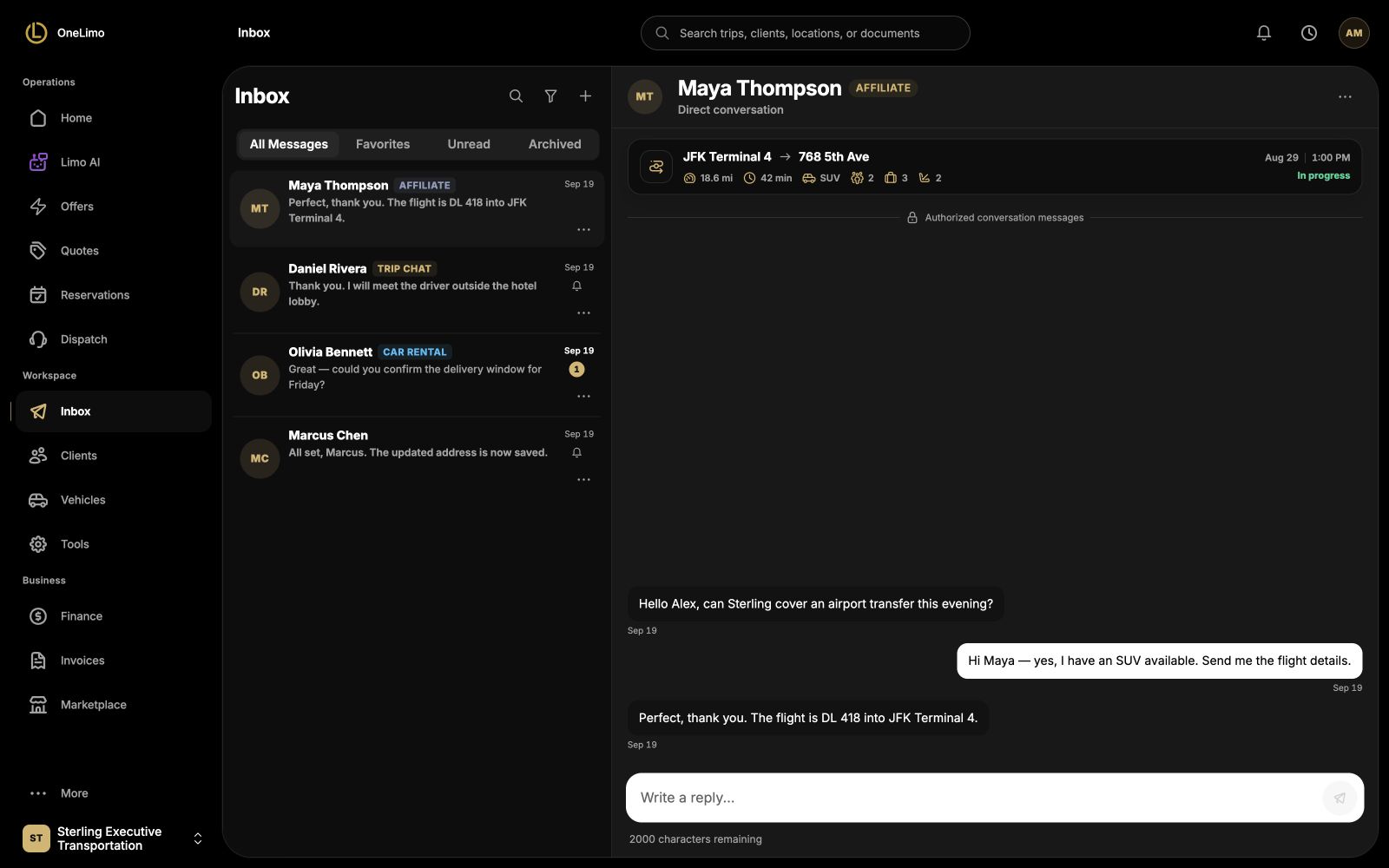This screenshot has width=1389, height=868.
Task: Open inbox filter funnel icon
Action: pos(550,96)
